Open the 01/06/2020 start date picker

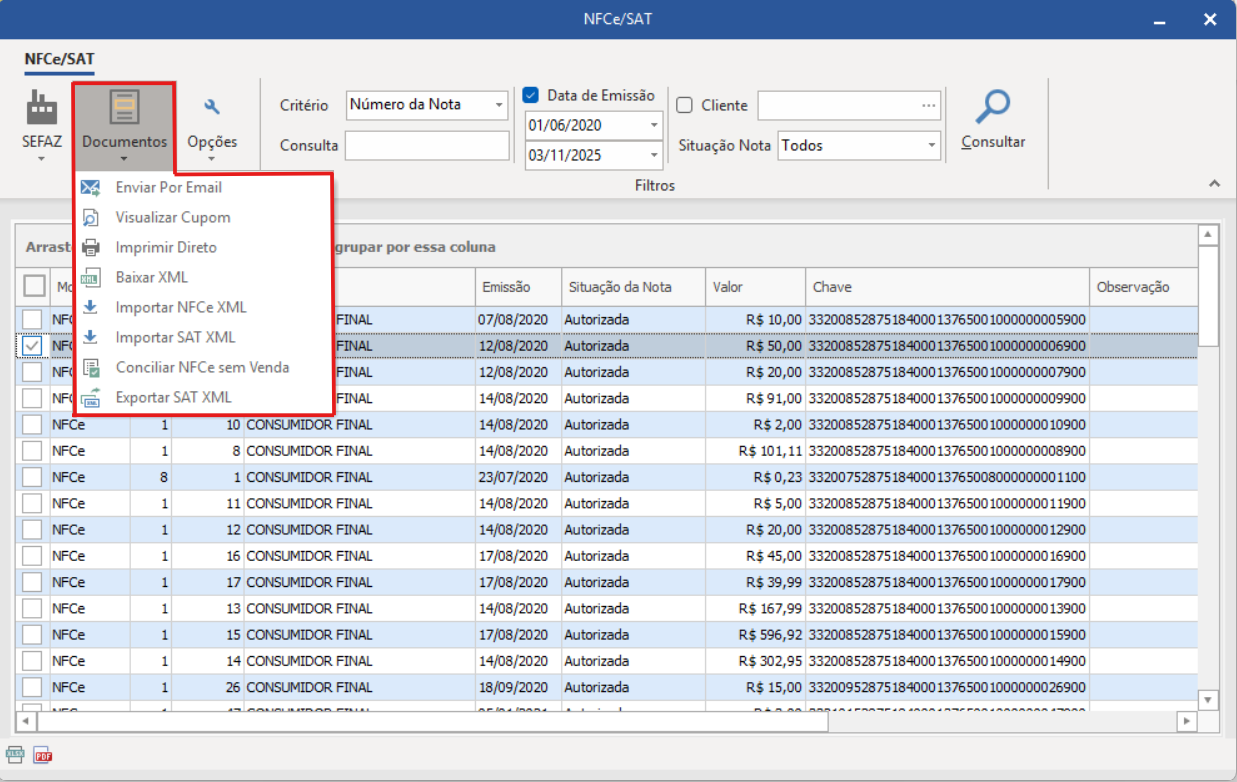[x=654, y=126]
